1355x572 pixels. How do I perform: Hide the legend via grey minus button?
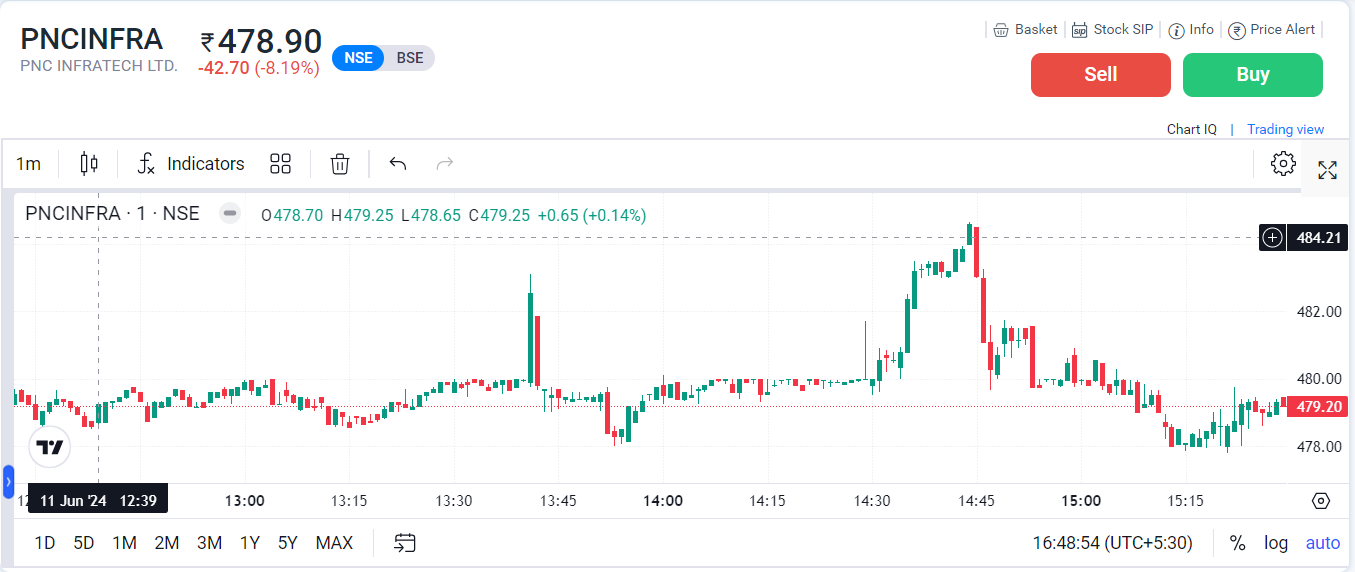tap(230, 214)
